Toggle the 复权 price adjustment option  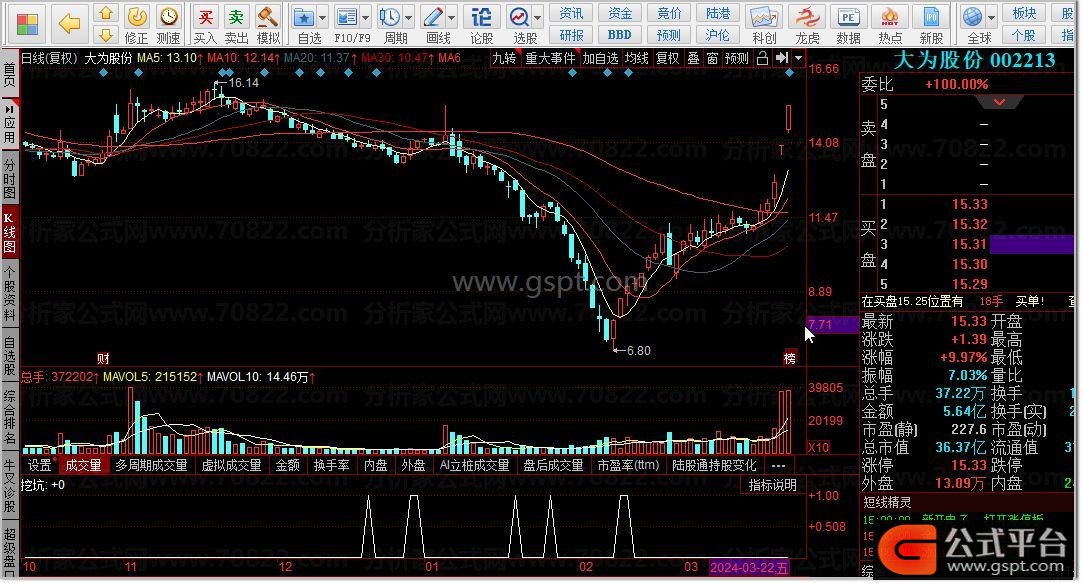667,59
